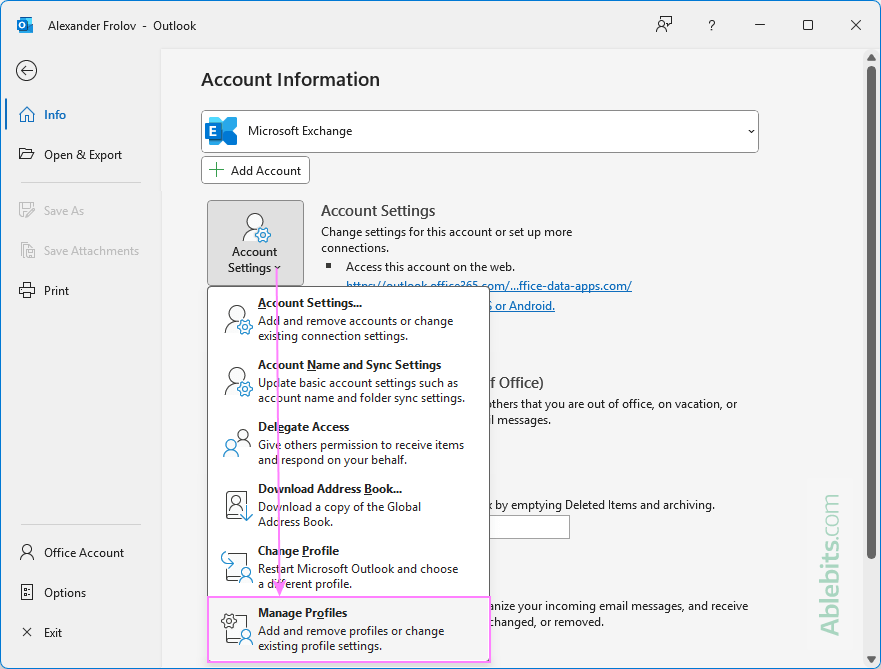
Task: Open Outlook Options
Action: coord(83,593)
